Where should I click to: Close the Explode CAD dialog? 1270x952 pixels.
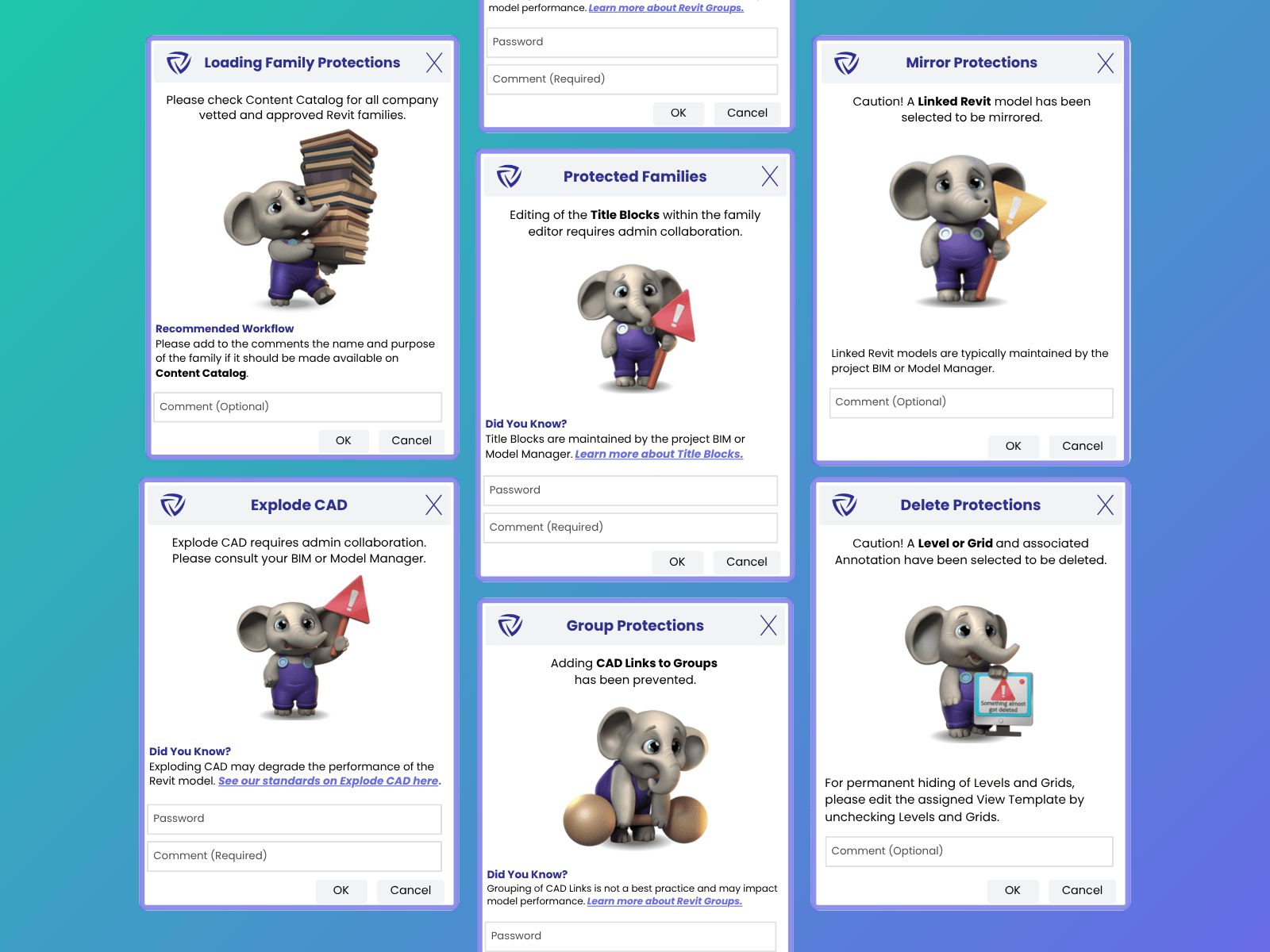433,505
